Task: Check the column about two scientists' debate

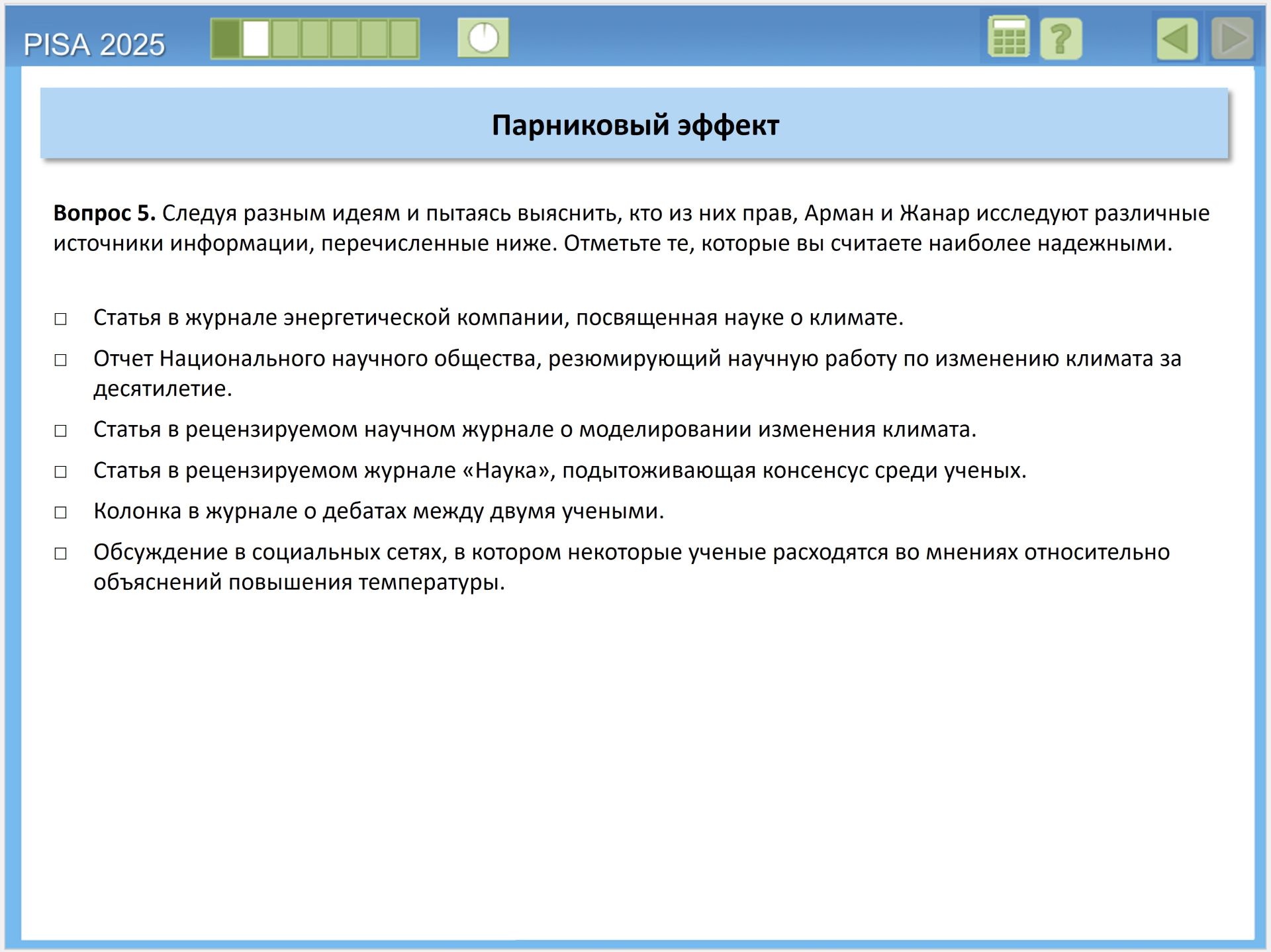Action: coord(61,512)
